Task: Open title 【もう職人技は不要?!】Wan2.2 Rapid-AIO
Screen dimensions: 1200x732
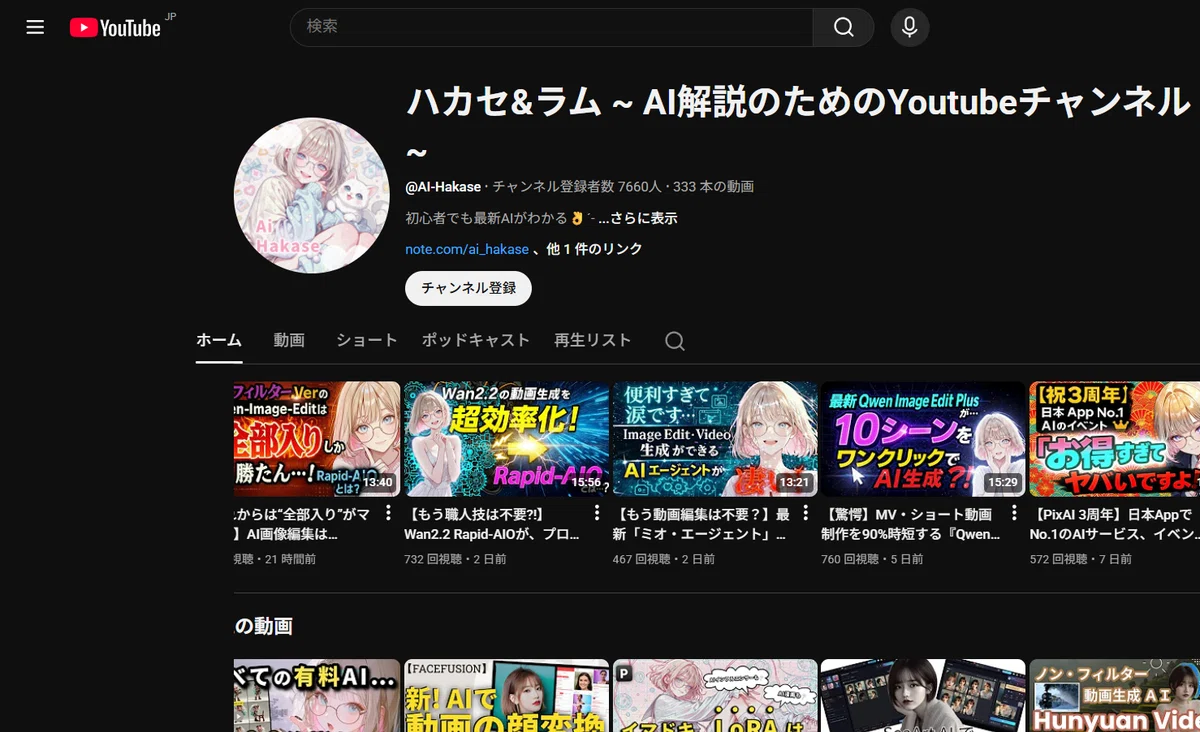Action: pyautogui.click(x=494, y=524)
